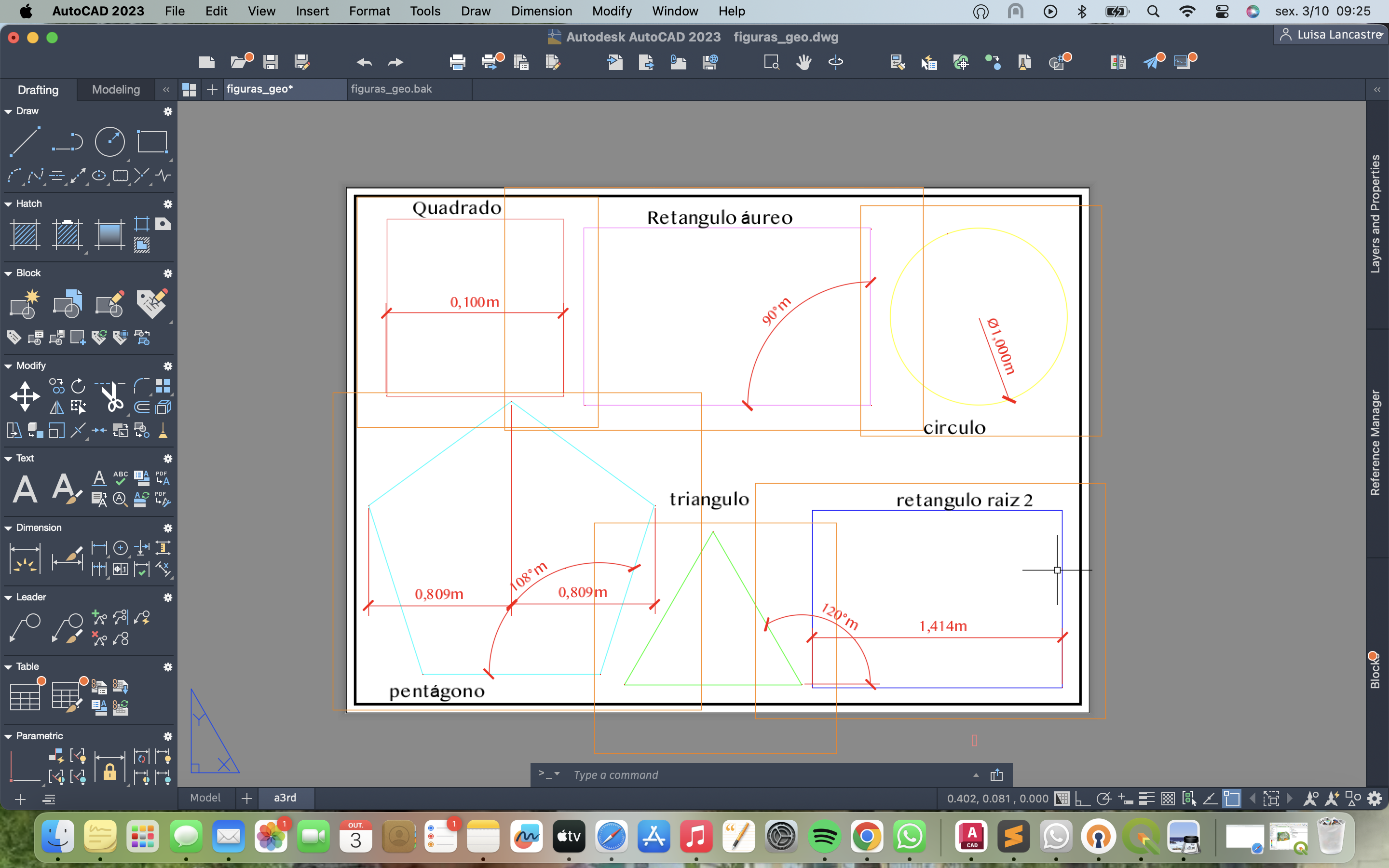This screenshot has width=1389, height=868.
Task: Toggle grid display in status bar
Action: point(1062,799)
